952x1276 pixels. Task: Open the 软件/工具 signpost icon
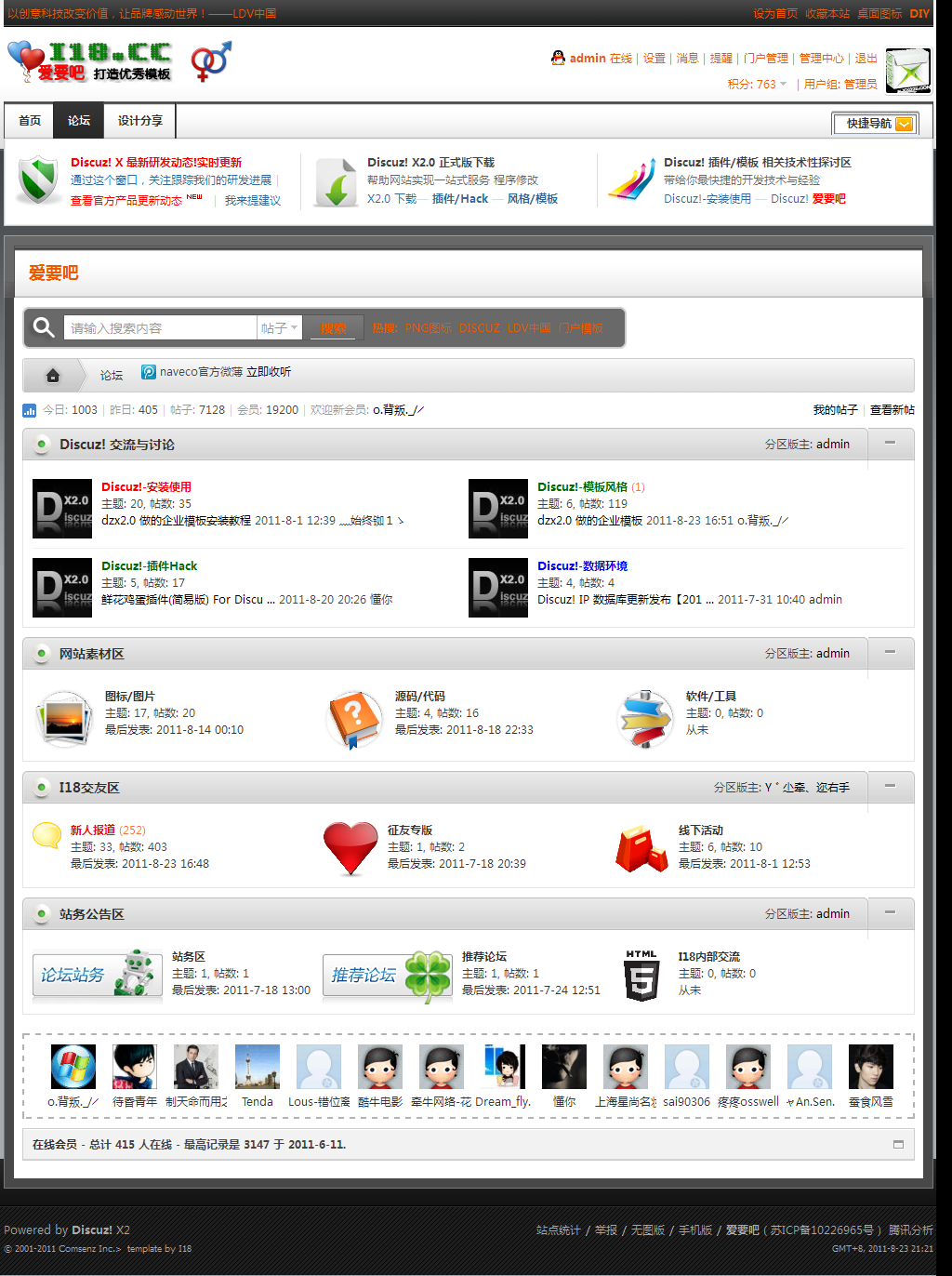pyautogui.click(x=644, y=719)
